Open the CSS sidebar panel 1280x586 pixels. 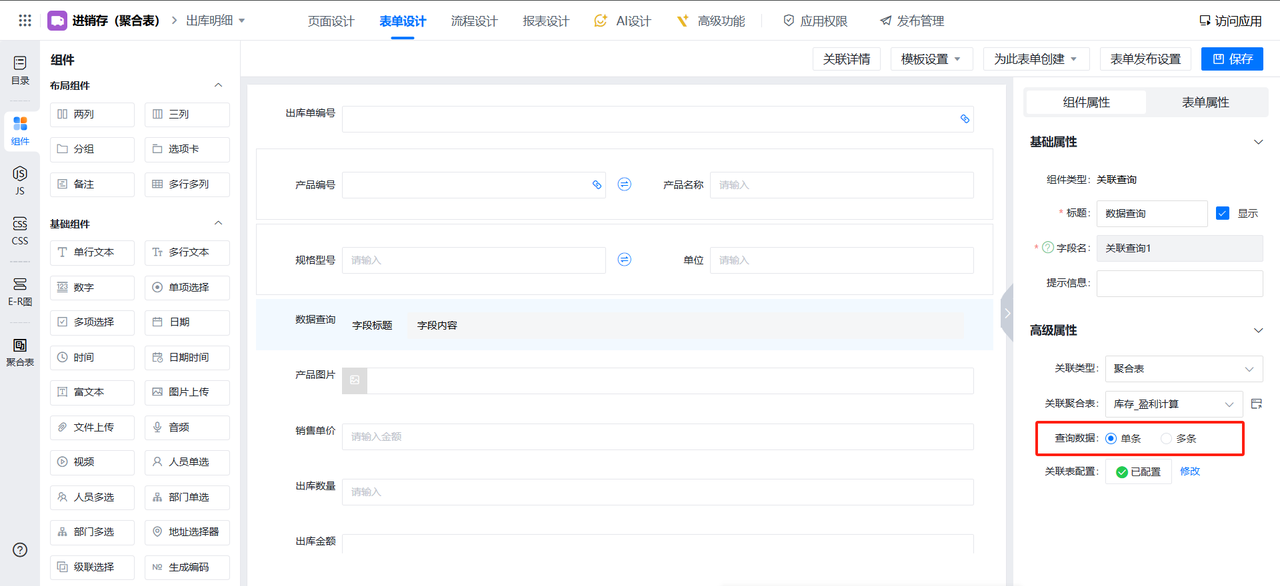[x=20, y=231]
